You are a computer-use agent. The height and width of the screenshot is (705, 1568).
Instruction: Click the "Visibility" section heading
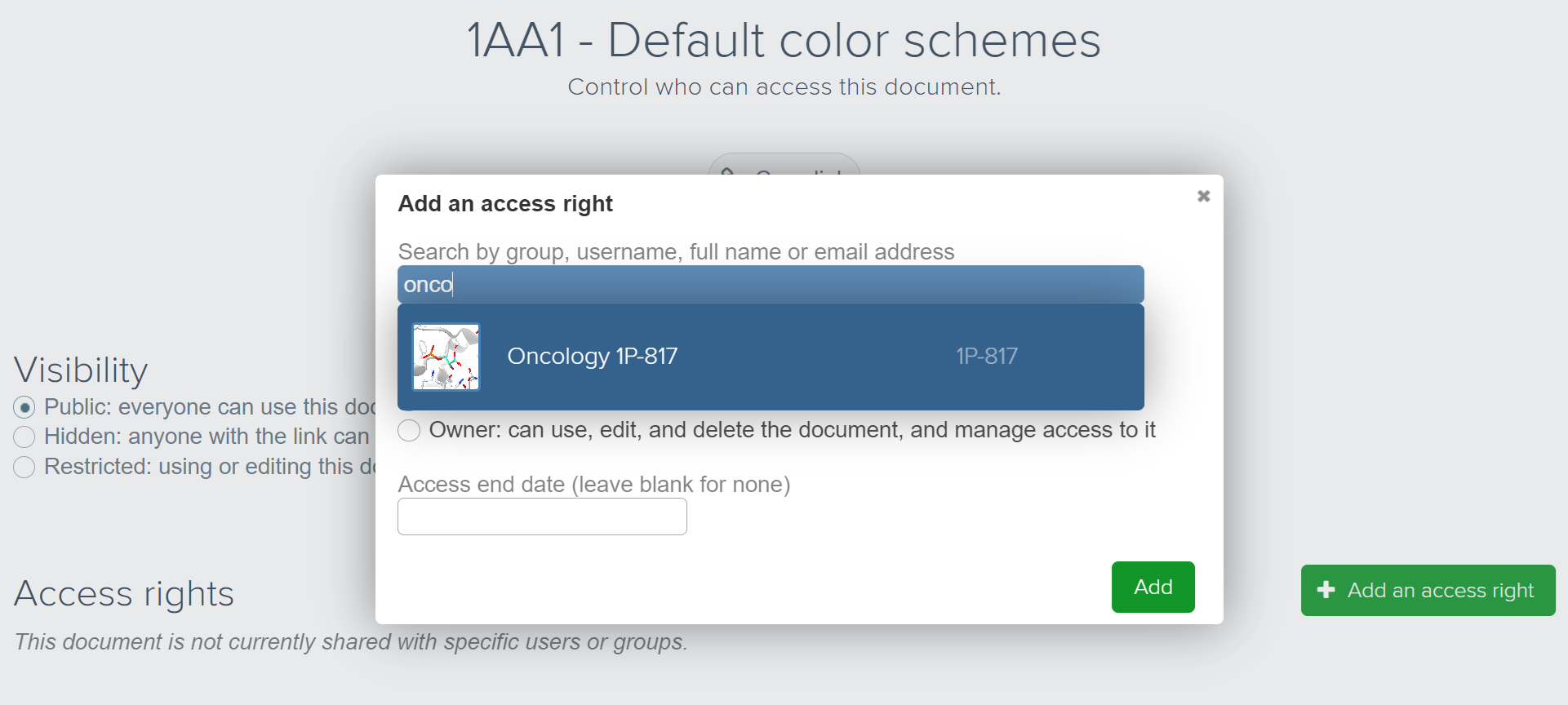click(81, 370)
